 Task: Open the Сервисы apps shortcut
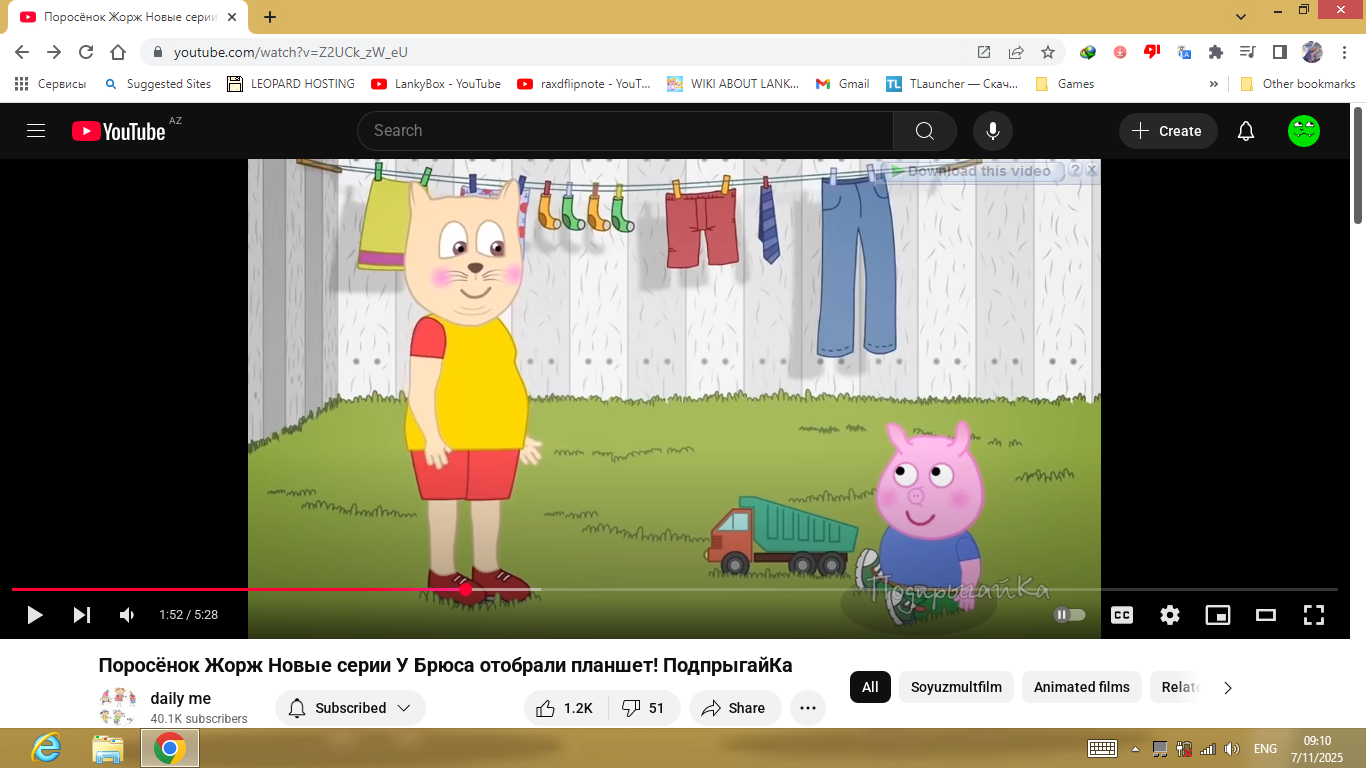coord(50,84)
